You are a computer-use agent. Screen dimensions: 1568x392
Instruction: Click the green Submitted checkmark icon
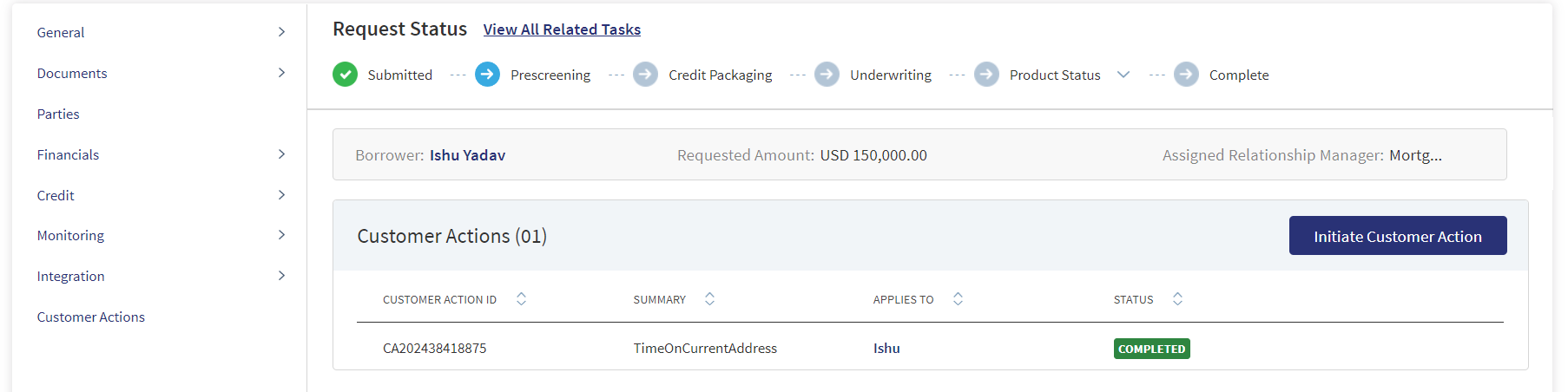[x=345, y=75]
